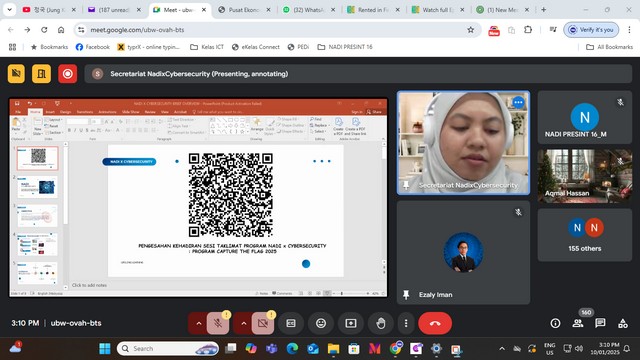This screenshot has width=640, height=360.
Task: Unpin the Ezaly Iman tile
Action: click(x=406, y=295)
